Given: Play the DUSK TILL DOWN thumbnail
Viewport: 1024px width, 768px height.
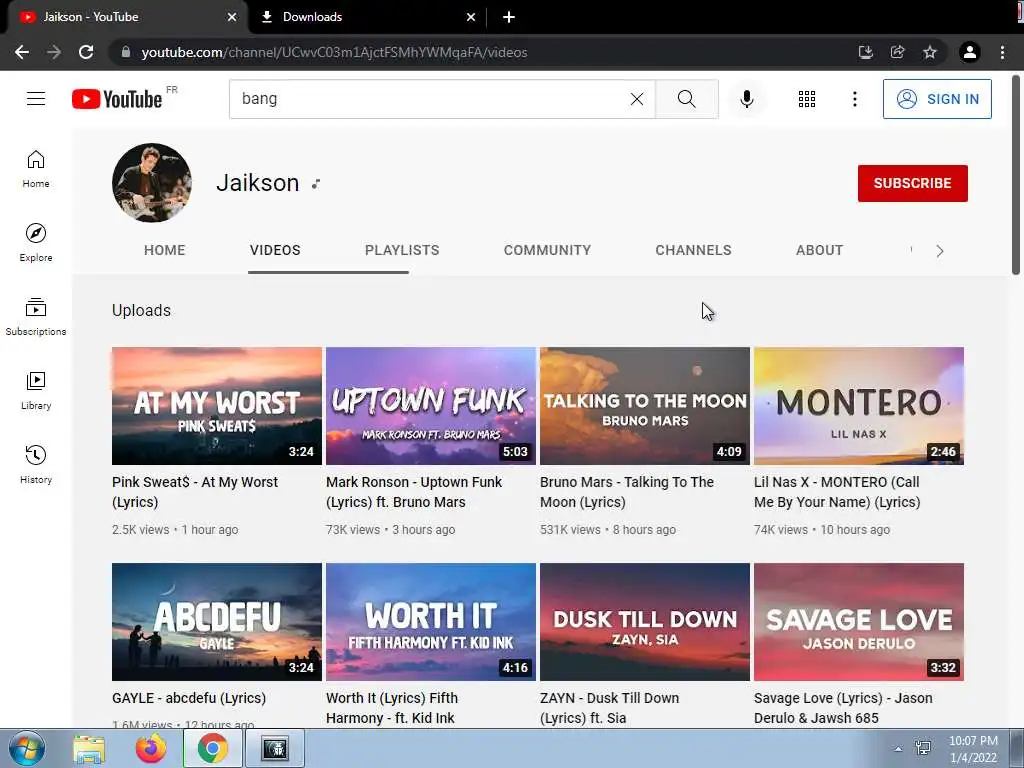Looking at the screenshot, I should click(x=645, y=622).
